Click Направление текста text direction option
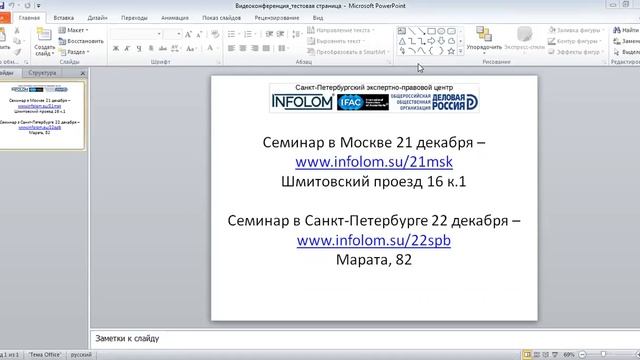The width and height of the screenshot is (640, 360). coord(341,30)
